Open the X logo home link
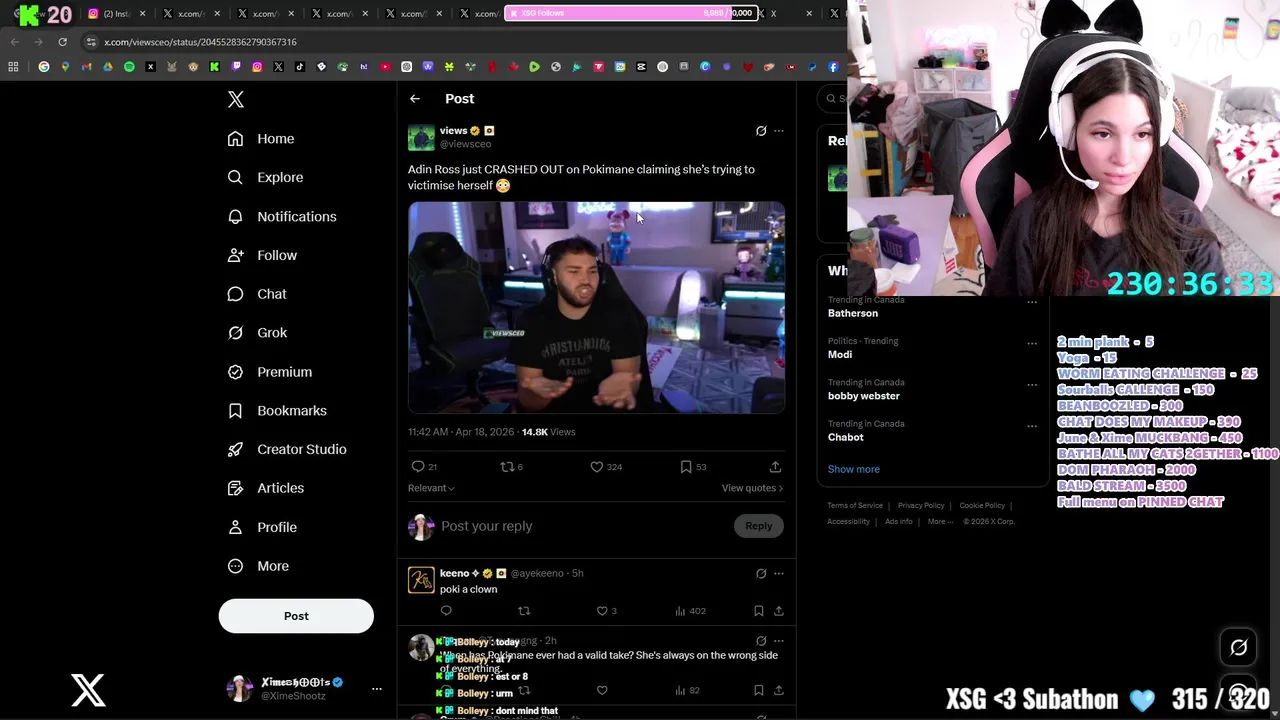 [236, 99]
